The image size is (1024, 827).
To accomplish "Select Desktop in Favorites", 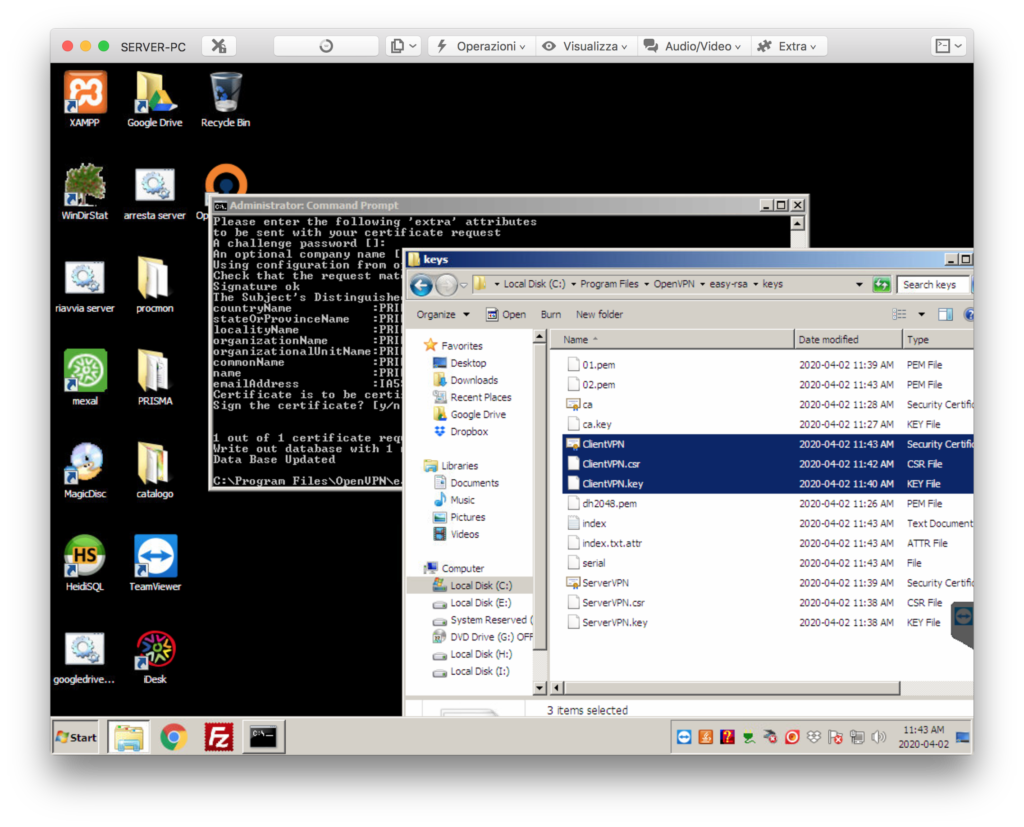I will click(x=468, y=363).
